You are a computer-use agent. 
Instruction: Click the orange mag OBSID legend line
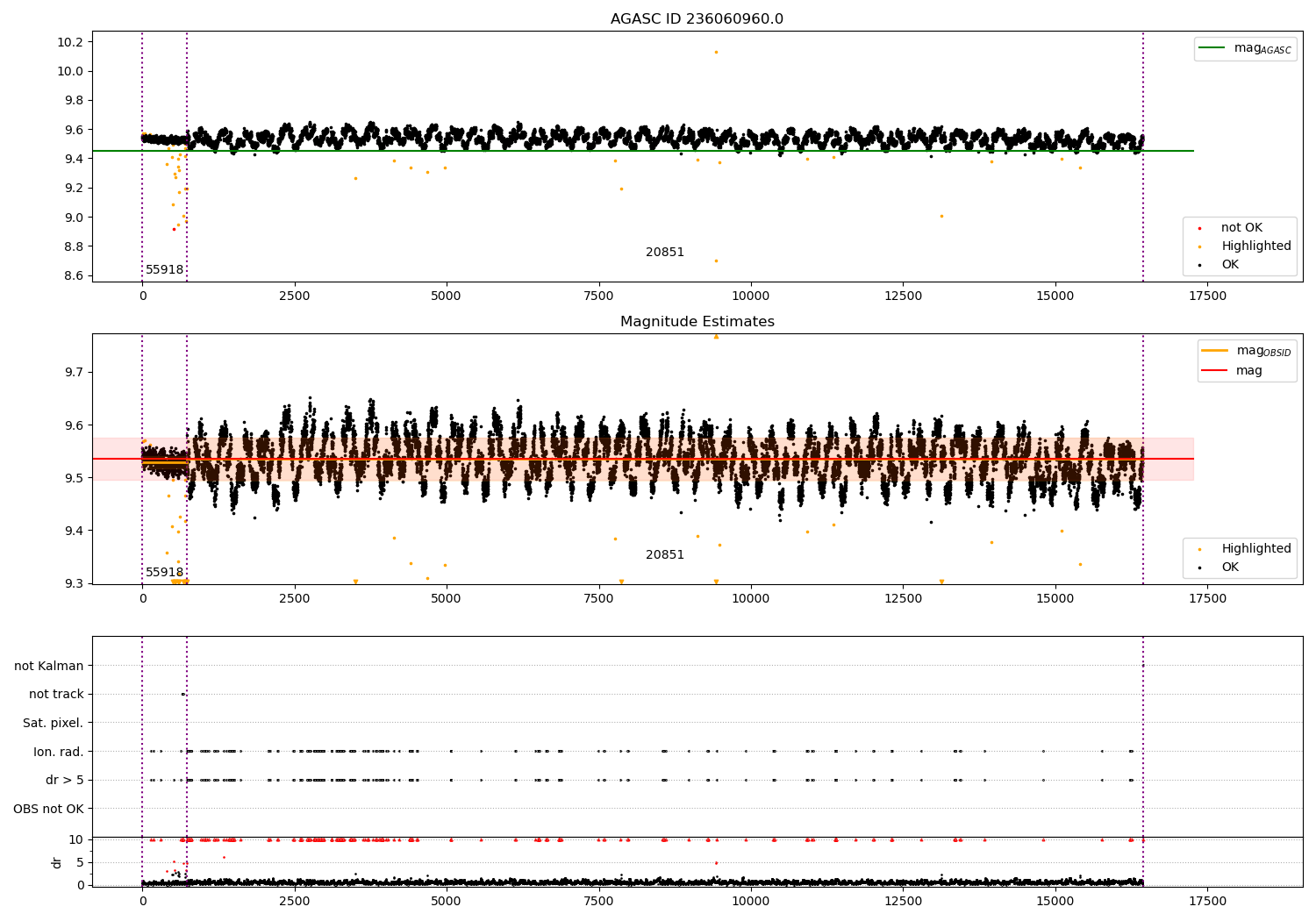(x=1214, y=351)
